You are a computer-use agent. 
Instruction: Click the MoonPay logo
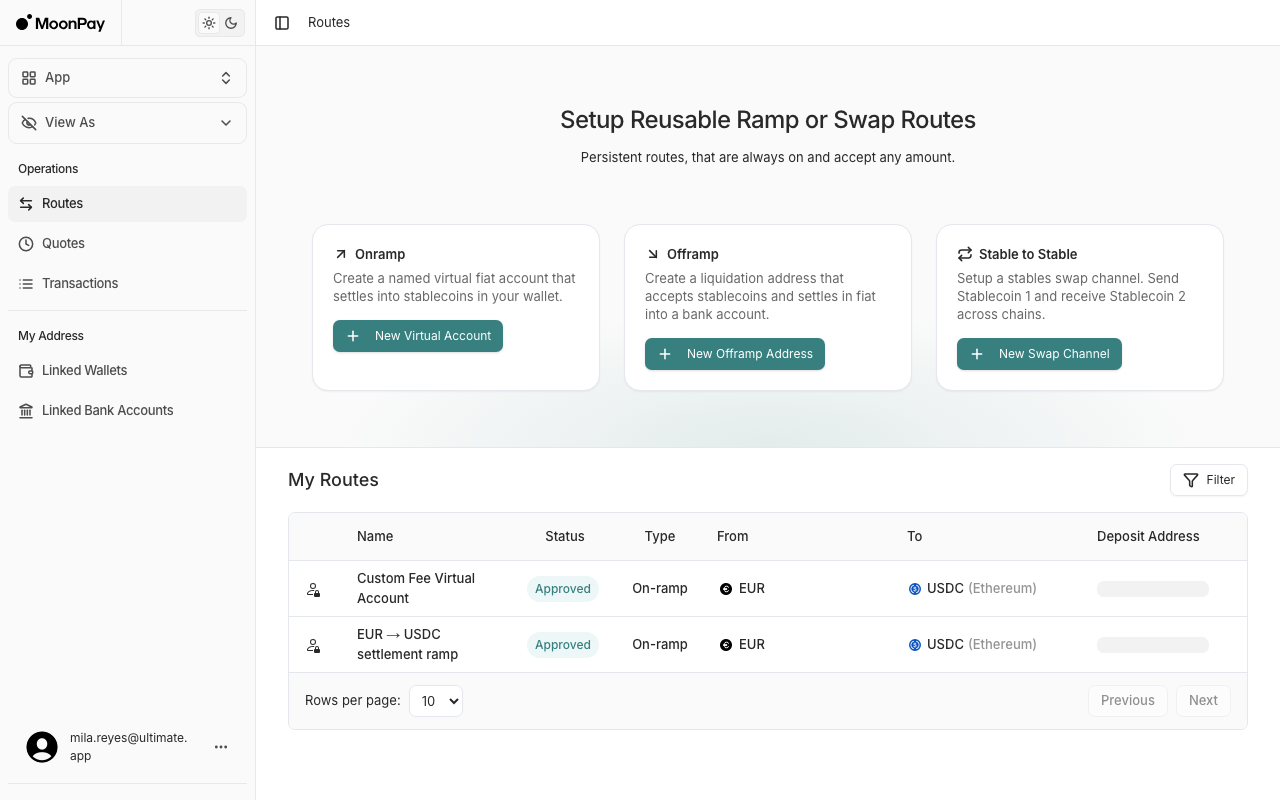60,23
